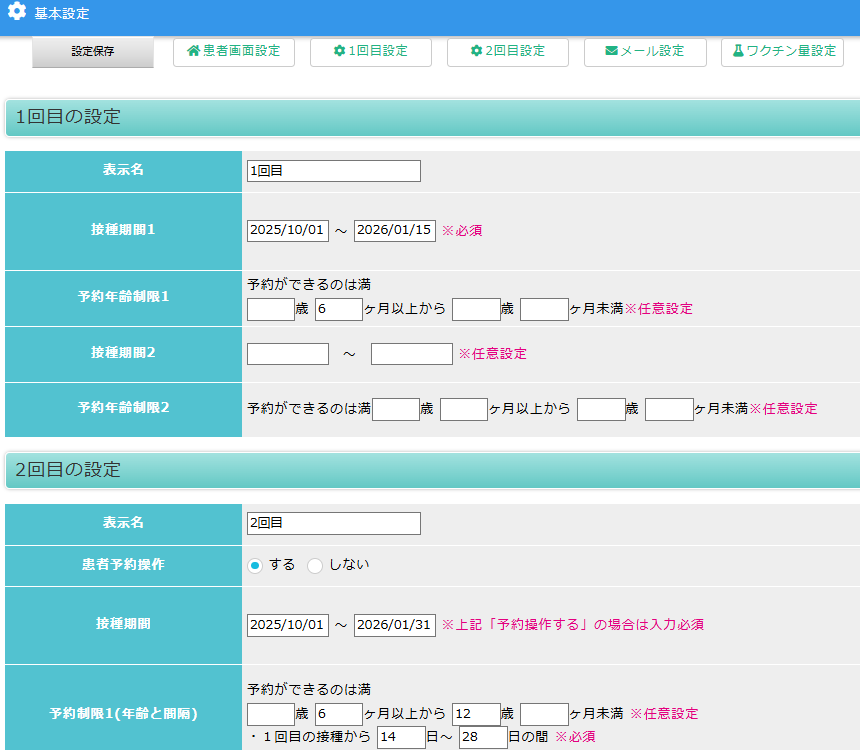This screenshot has height=750, width=860.
Task: Click the 1回目の設定 section header
Action: 433,117
